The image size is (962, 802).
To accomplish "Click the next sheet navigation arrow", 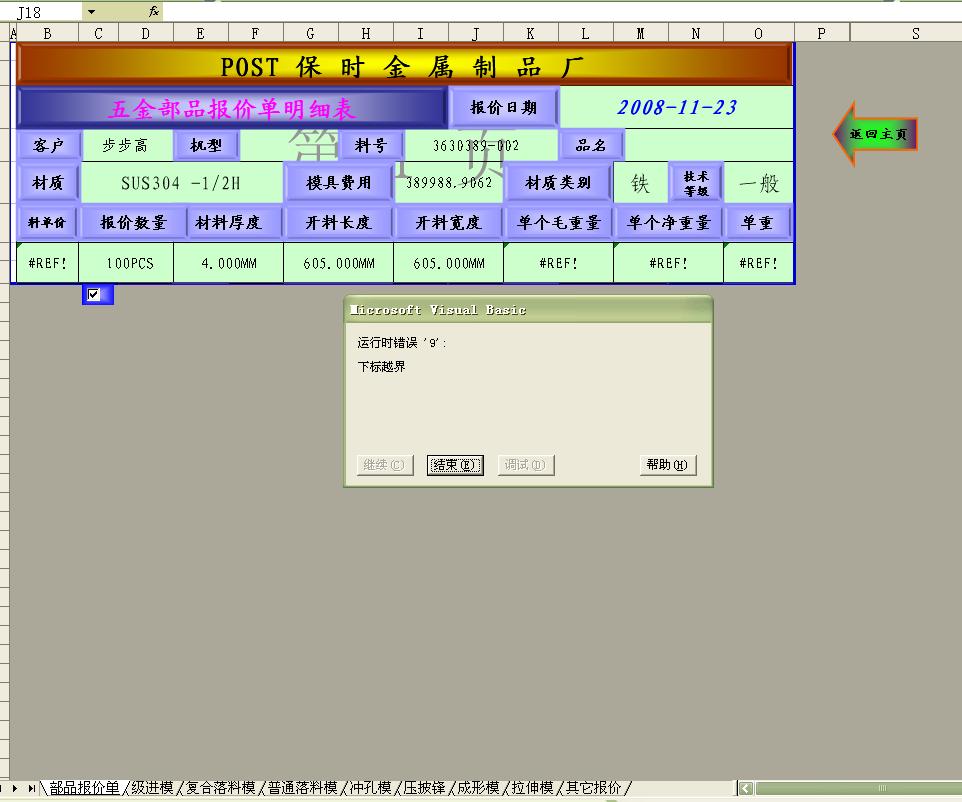I will (15, 789).
